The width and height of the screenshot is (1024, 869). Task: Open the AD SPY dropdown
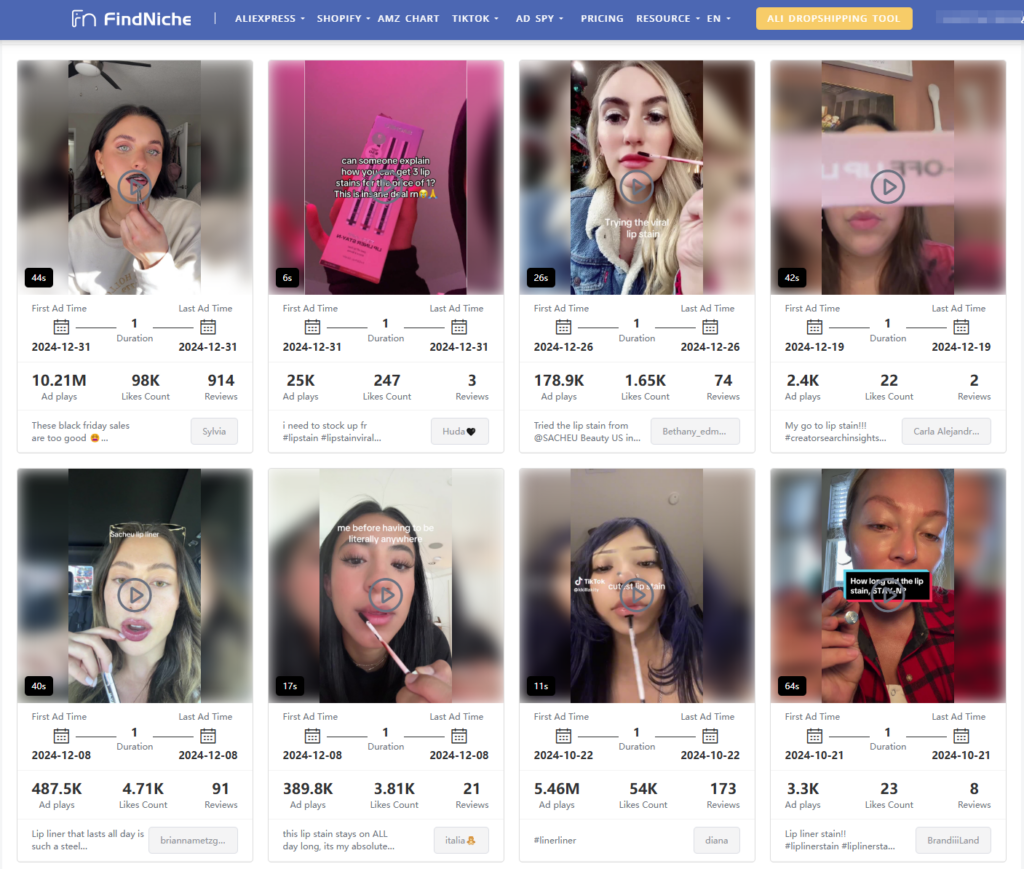pyautogui.click(x=539, y=19)
